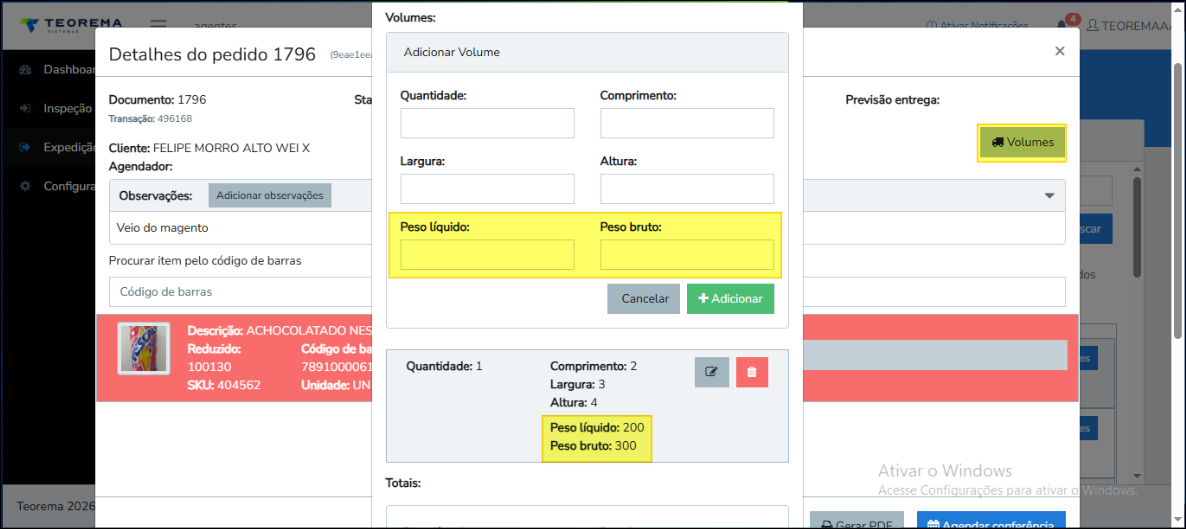Click the Dashboard gauge icon in the sidebar
Viewport: 1186px width, 529px height.
[x=25, y=70]
